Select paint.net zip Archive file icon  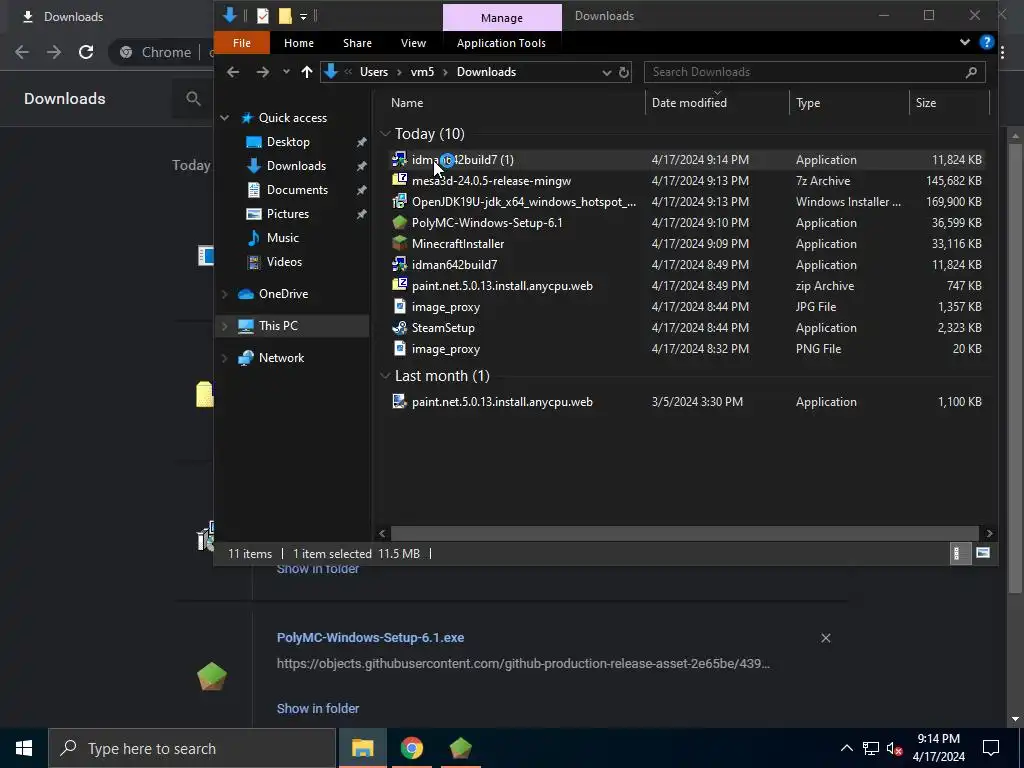(400, 285)
